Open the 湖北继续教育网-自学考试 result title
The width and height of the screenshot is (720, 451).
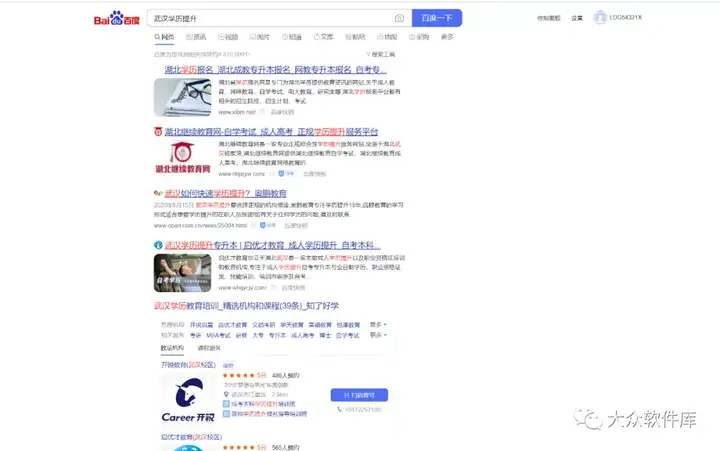(271, 132)
